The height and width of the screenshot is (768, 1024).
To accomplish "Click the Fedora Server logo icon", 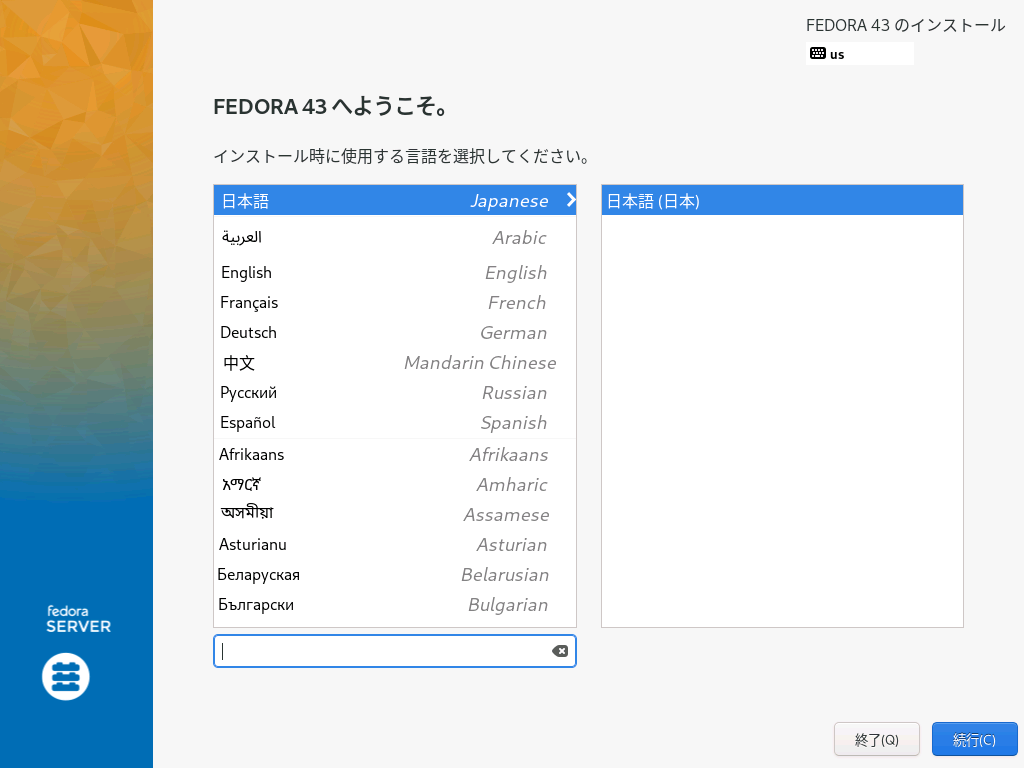I will (66, 677).
